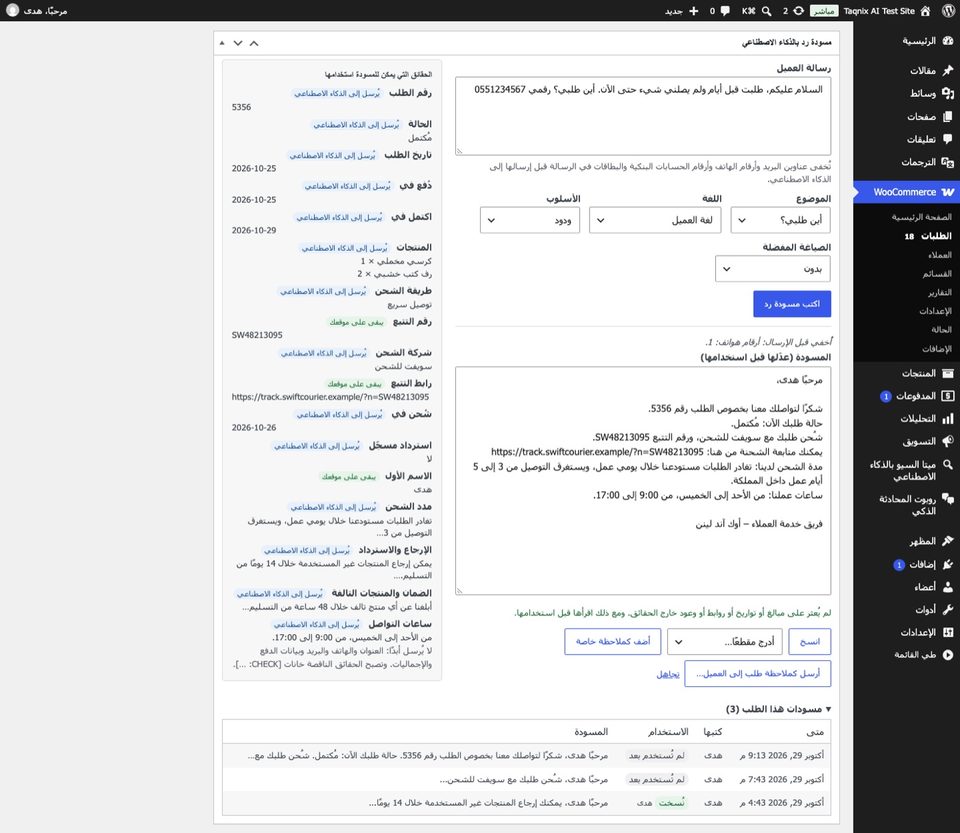This screenshot has height=833, width=960.
Task: Open the comments bubble icon showing 0
Action: pos(725,10)
